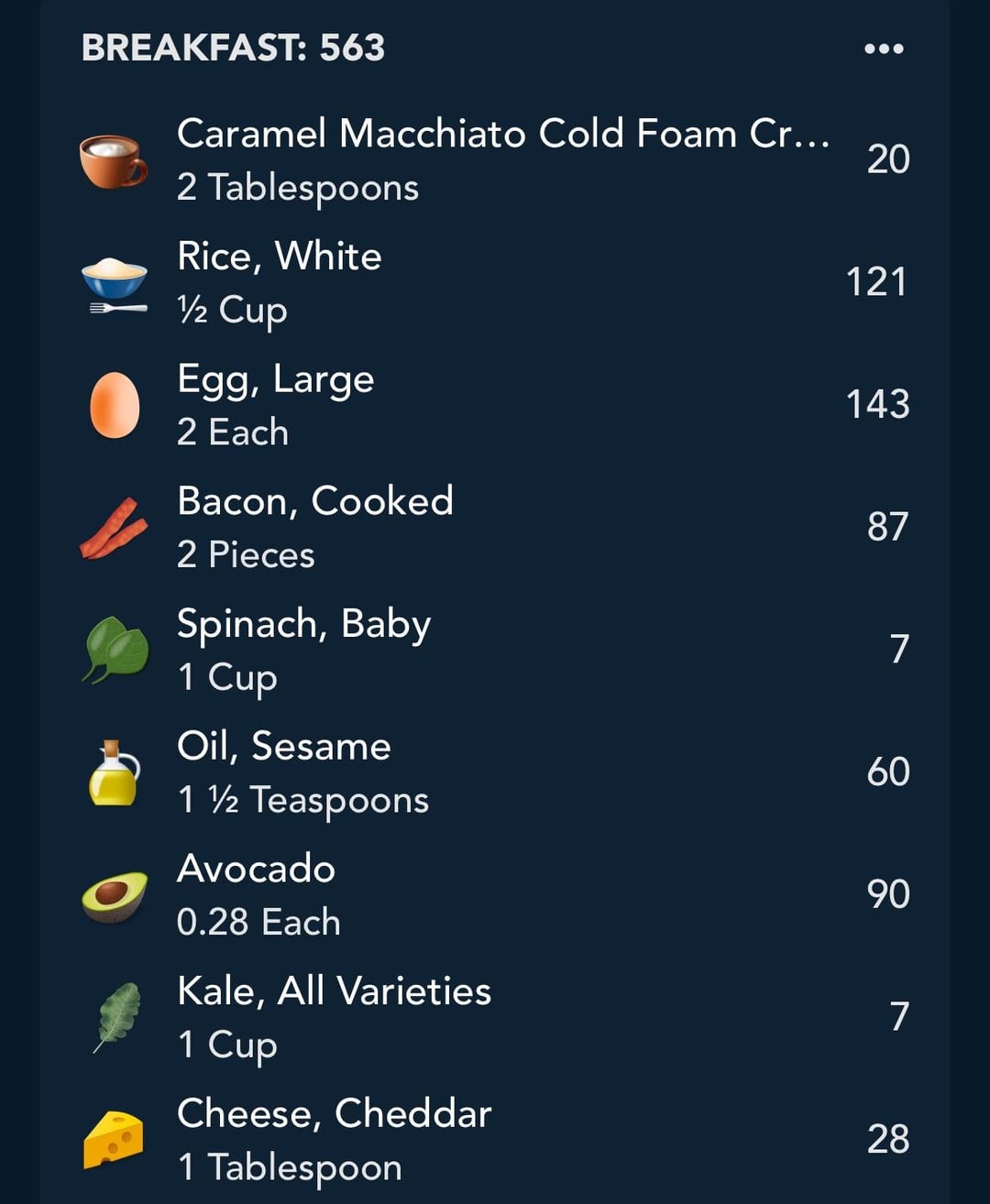This screenshot has height=1204, width=990.
Task: Edit the 1 ½ Teaspoons serving size for sesame oil
Action: click(x=303, y=800)
